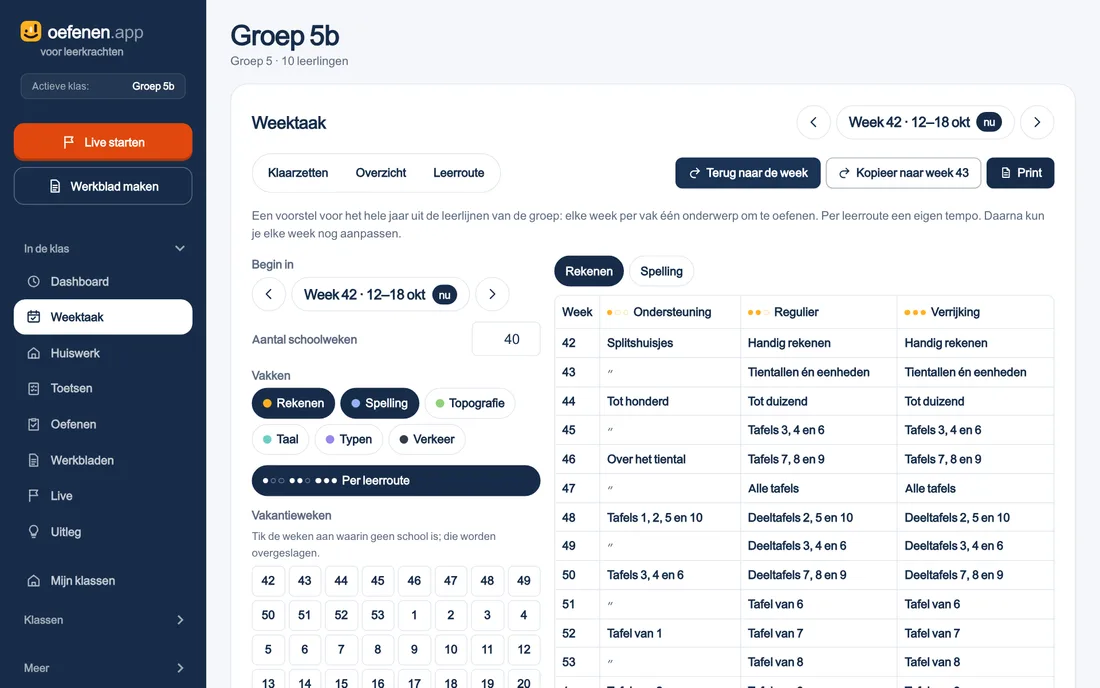
Task: Edit the Aantal schoolweken field
Action: pyautogui.click(x=507, y=339)
